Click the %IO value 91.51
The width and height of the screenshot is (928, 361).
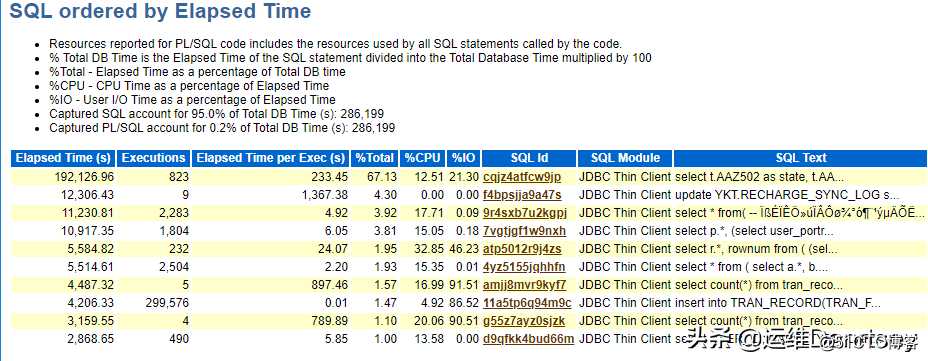pyautogui.click(x=465, y=285)
